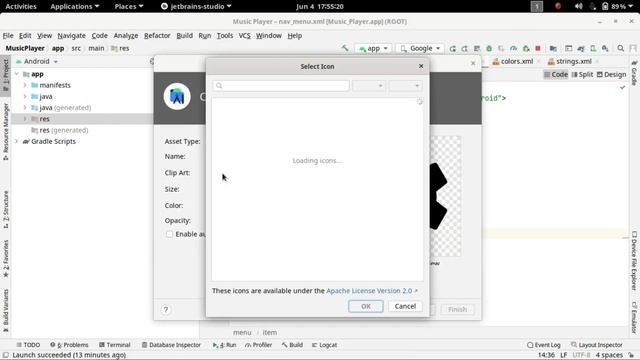640x360 pixels.
Task: Expand the manifests folder
Action: (25, 85)
